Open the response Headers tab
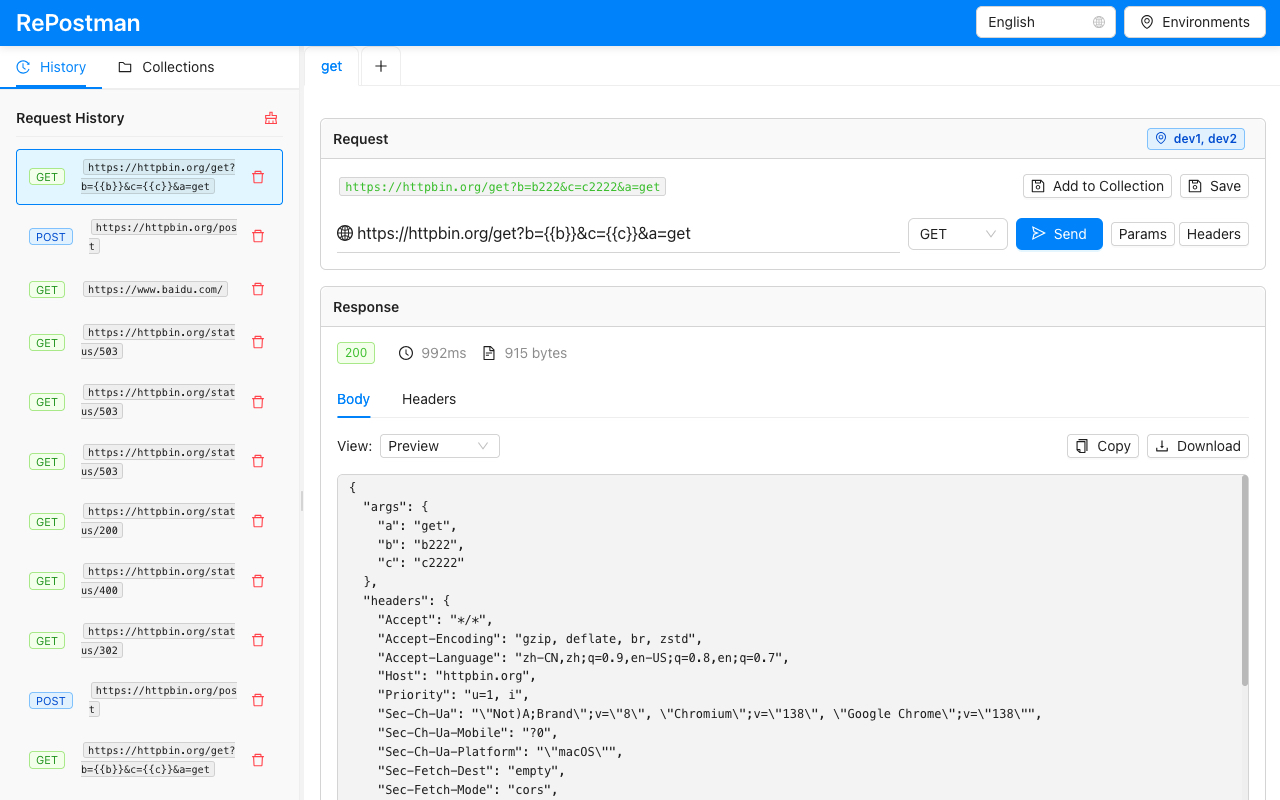Screen dimensions: 1280x800 (428, 399)
